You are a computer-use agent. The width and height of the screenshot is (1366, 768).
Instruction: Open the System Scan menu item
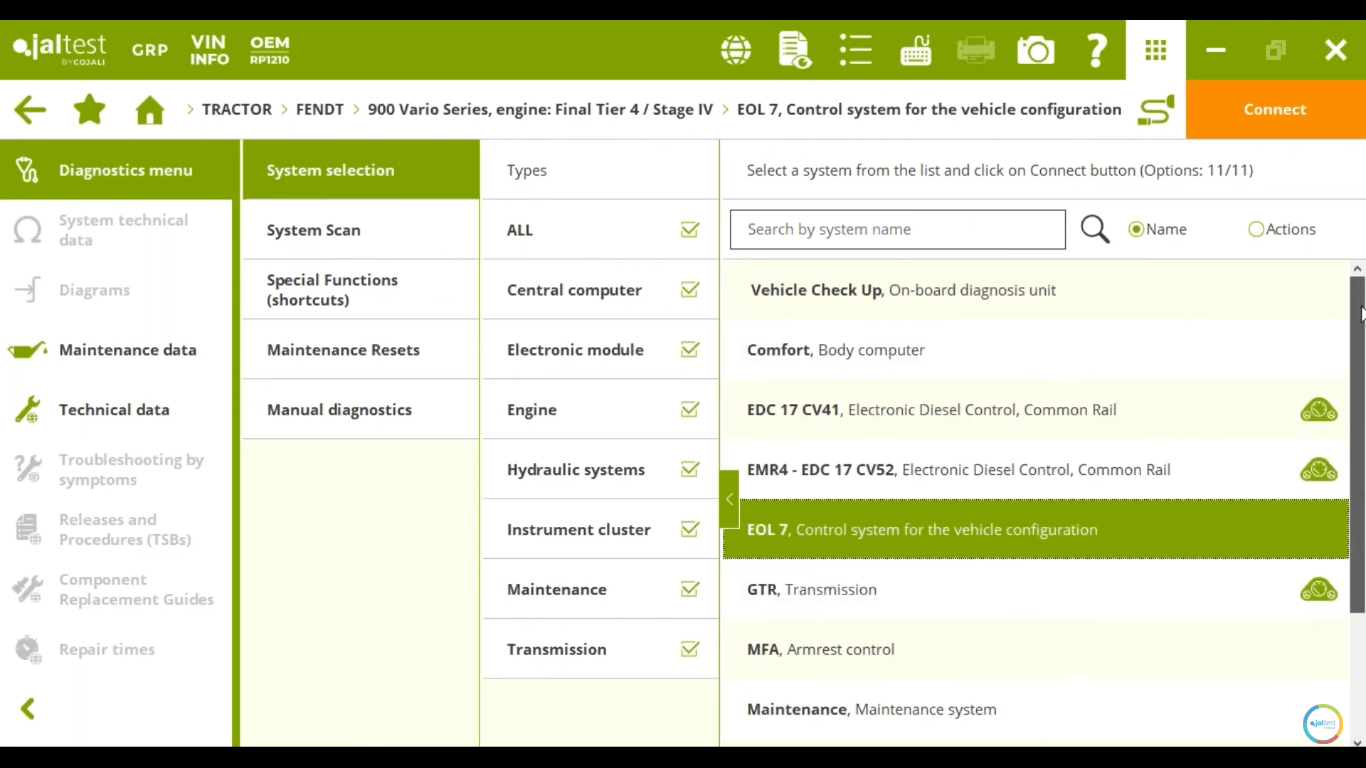pyautogui.click(x=313, y=230)
